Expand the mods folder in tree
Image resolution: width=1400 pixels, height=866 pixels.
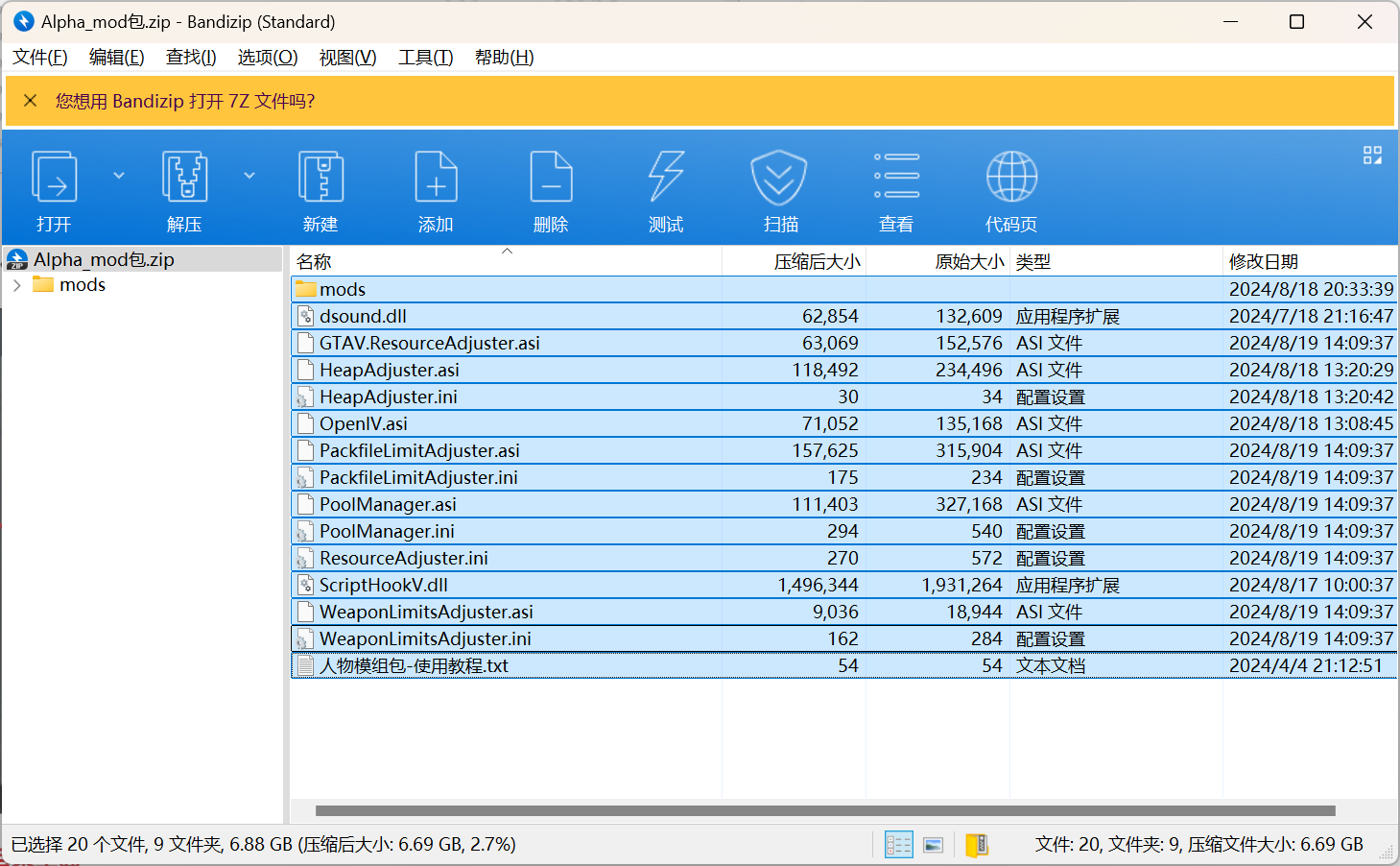[17, 285]
